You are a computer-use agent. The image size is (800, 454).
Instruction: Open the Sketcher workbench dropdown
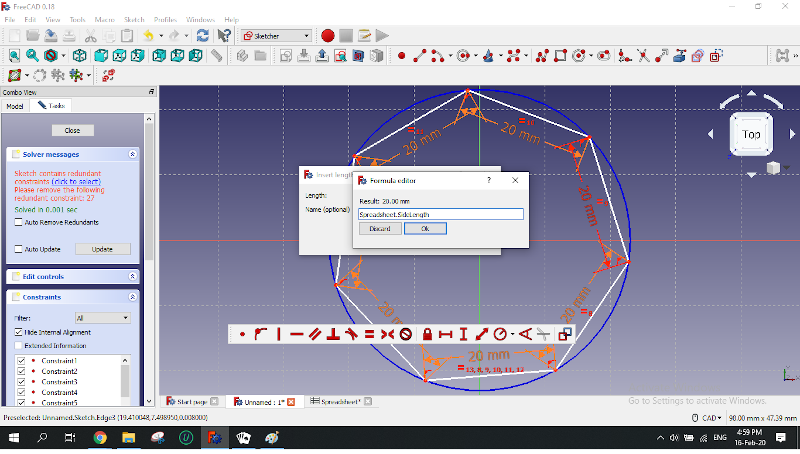(x=276, y=36)
